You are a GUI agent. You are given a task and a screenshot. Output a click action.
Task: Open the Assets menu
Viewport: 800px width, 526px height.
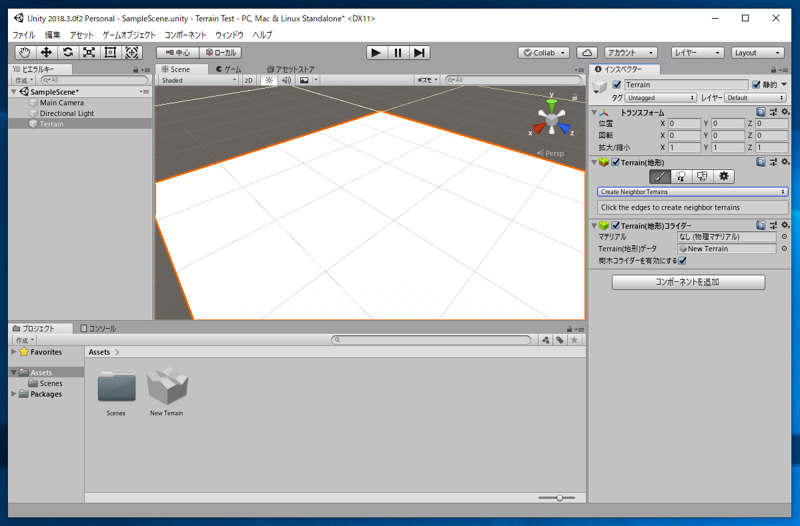point(82,35)
